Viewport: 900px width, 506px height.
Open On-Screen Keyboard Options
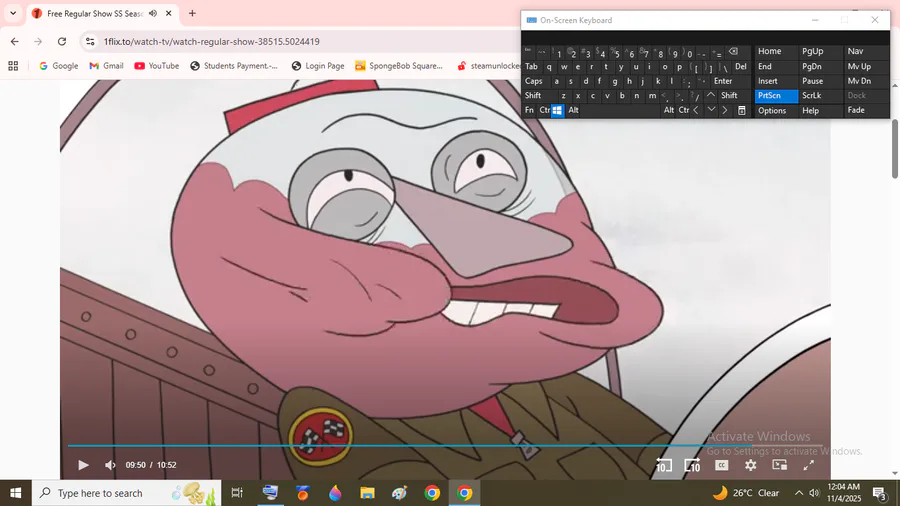pos(776,111)
